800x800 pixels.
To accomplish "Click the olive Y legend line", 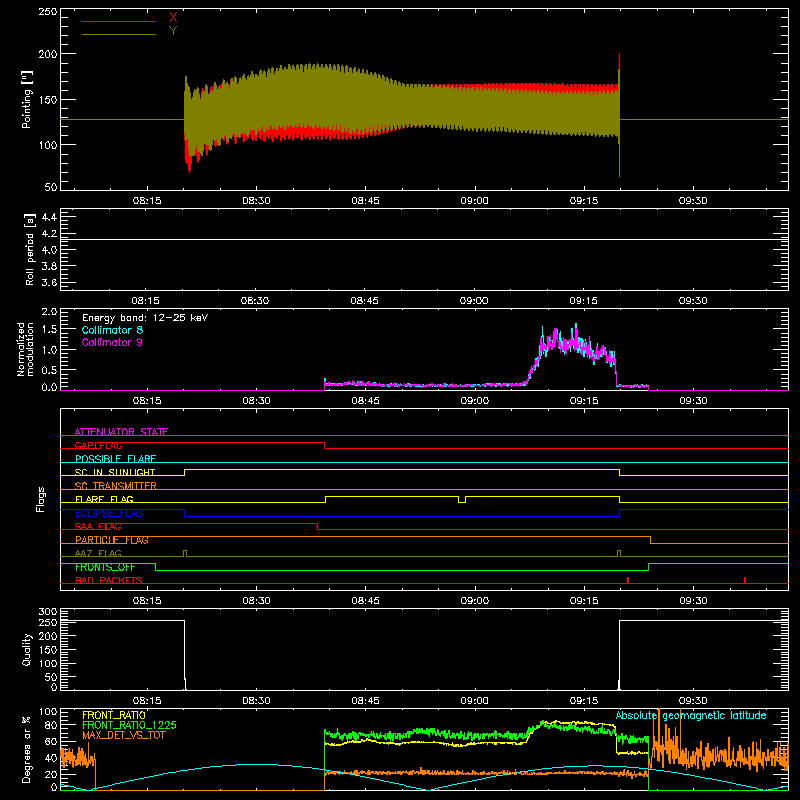I will coord(119,34).
